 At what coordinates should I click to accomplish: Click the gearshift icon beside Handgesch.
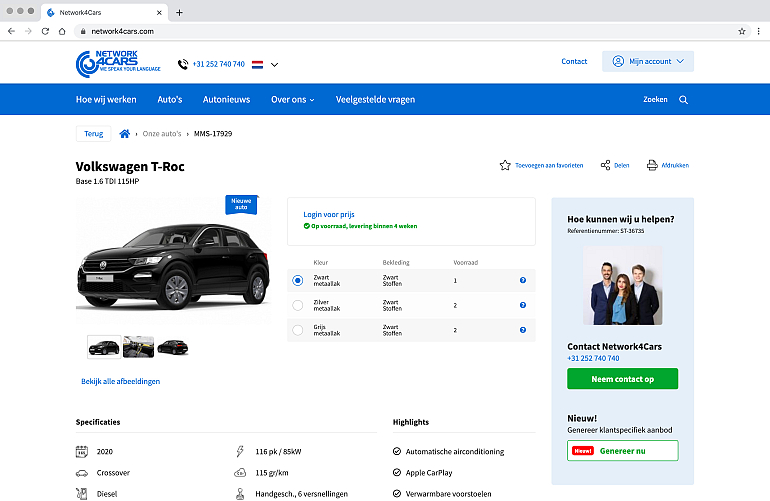[x=240, y=494]
